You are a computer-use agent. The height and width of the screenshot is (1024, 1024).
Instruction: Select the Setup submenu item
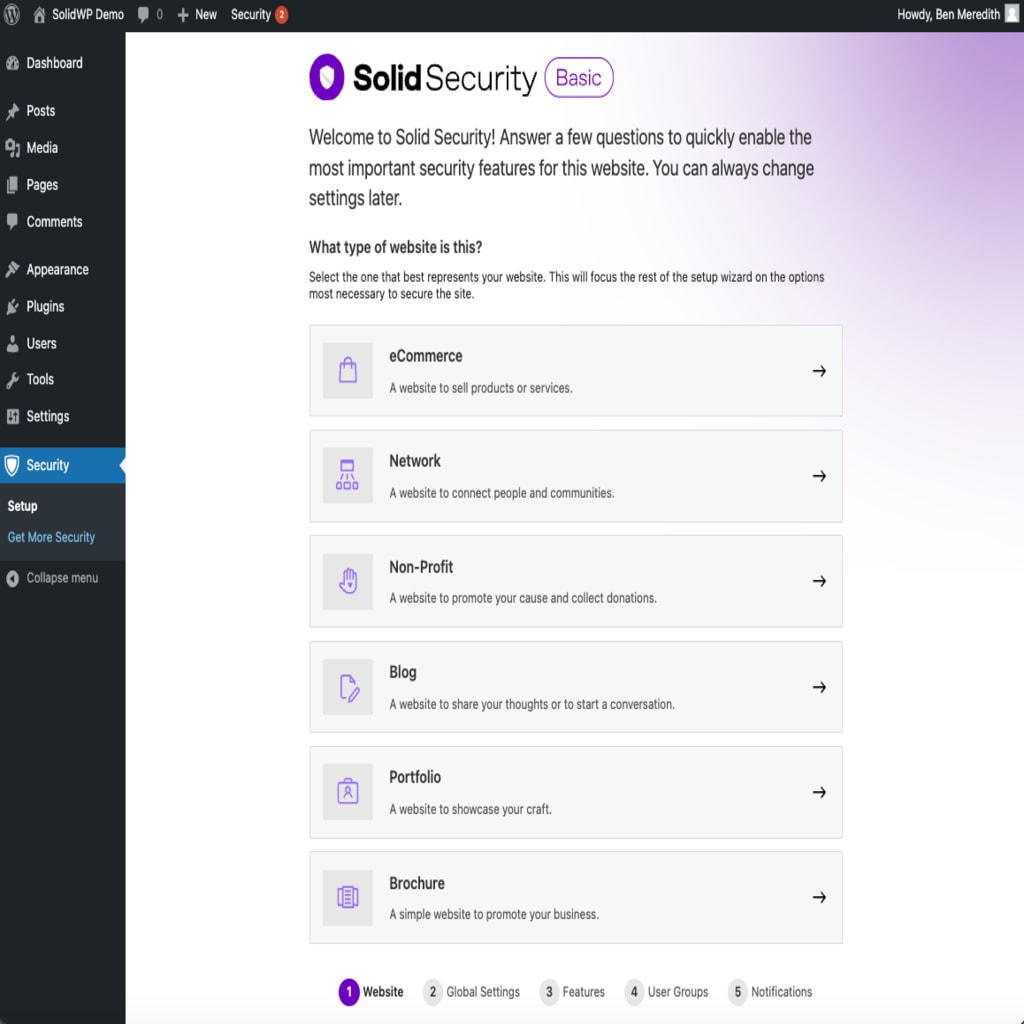coord(22,506)
